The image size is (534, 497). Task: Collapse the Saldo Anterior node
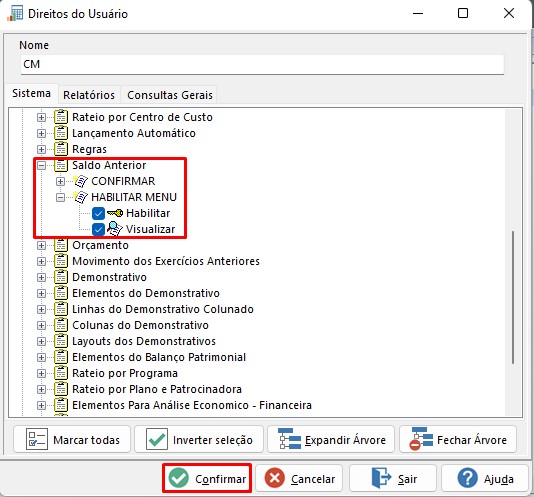(x=41, y=165)
